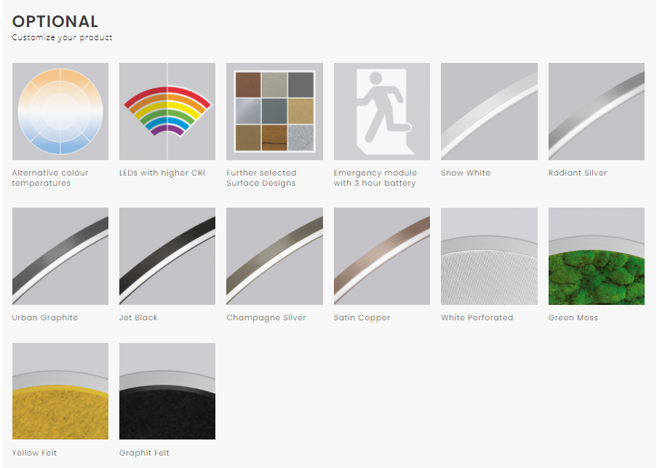Click the 'Jet Black' caption text
Image resolution: width=657 pixels, height=468 pixels.
point(138,318)
